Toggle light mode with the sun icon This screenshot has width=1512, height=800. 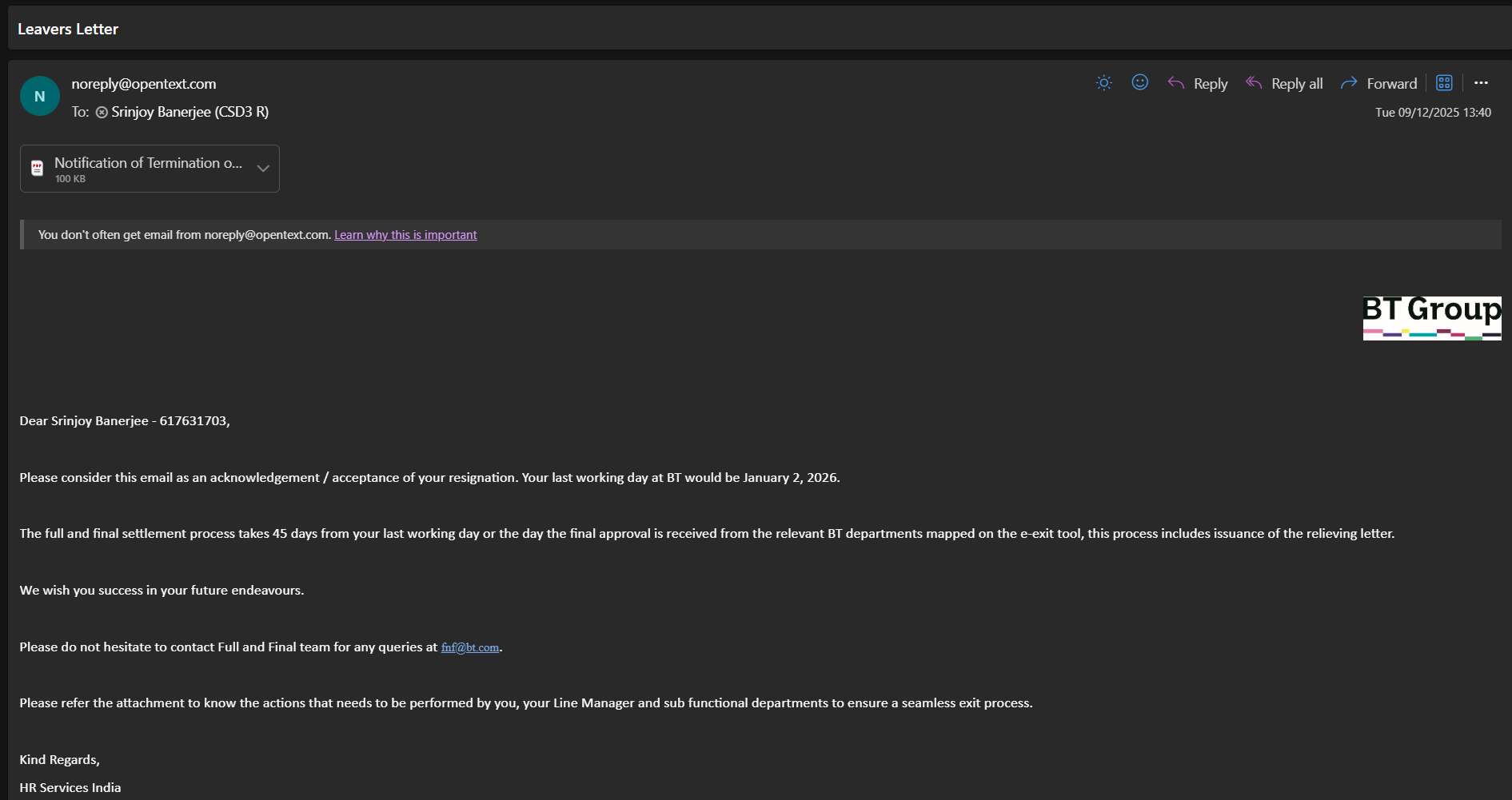tap(1104, 83)
